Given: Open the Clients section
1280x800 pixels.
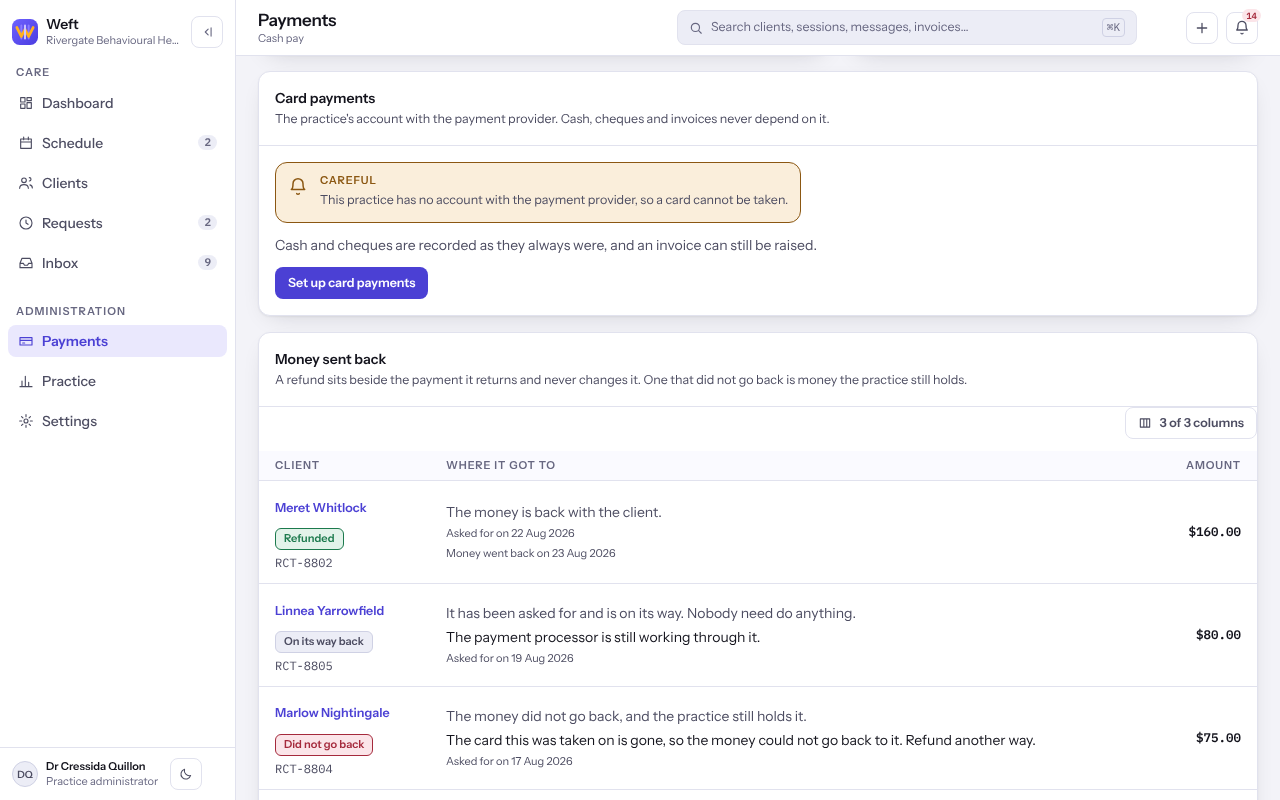Looking at the screenshot, I should (x=118, y=183).
